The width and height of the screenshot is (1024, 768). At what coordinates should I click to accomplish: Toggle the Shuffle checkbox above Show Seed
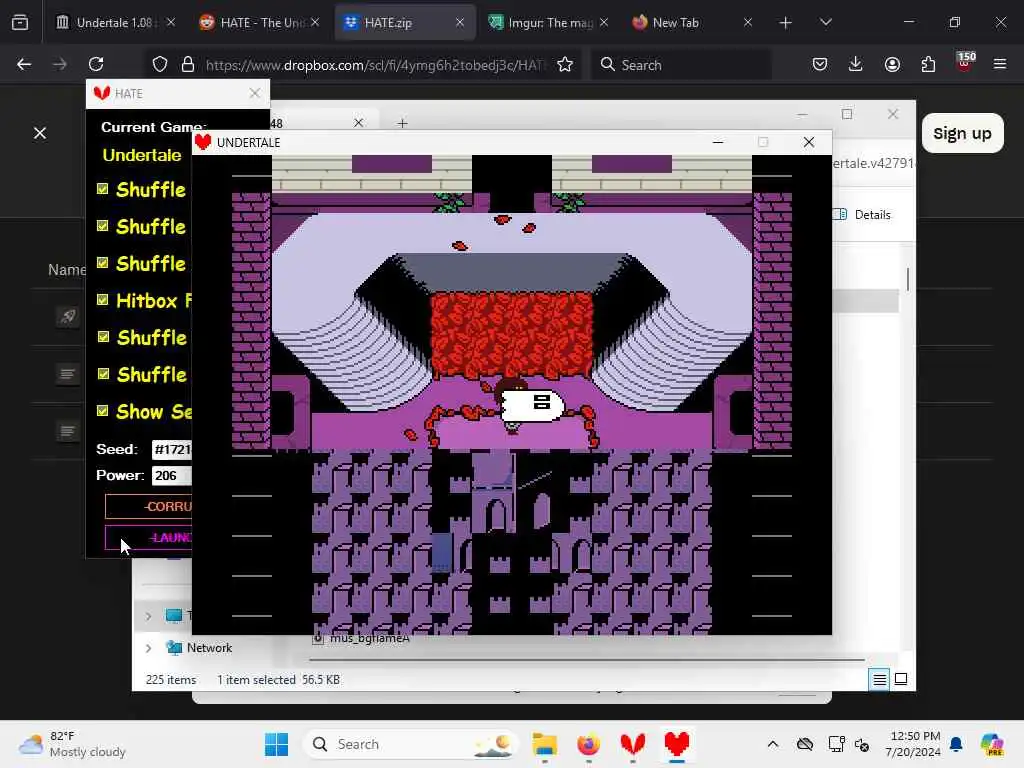pyautogui.click(x=103, y=374)
